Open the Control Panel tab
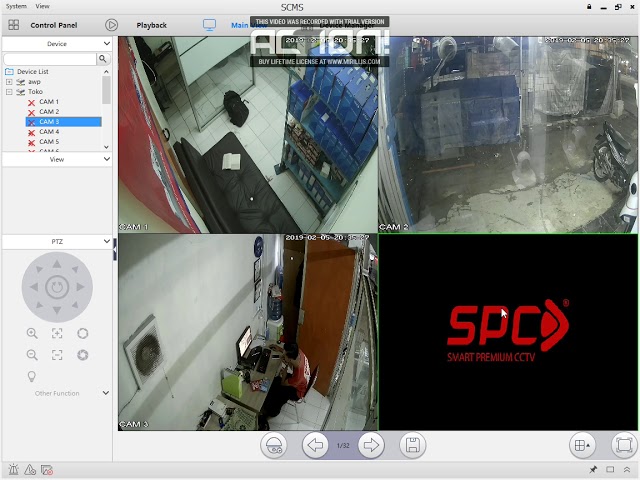 (53, 25)
